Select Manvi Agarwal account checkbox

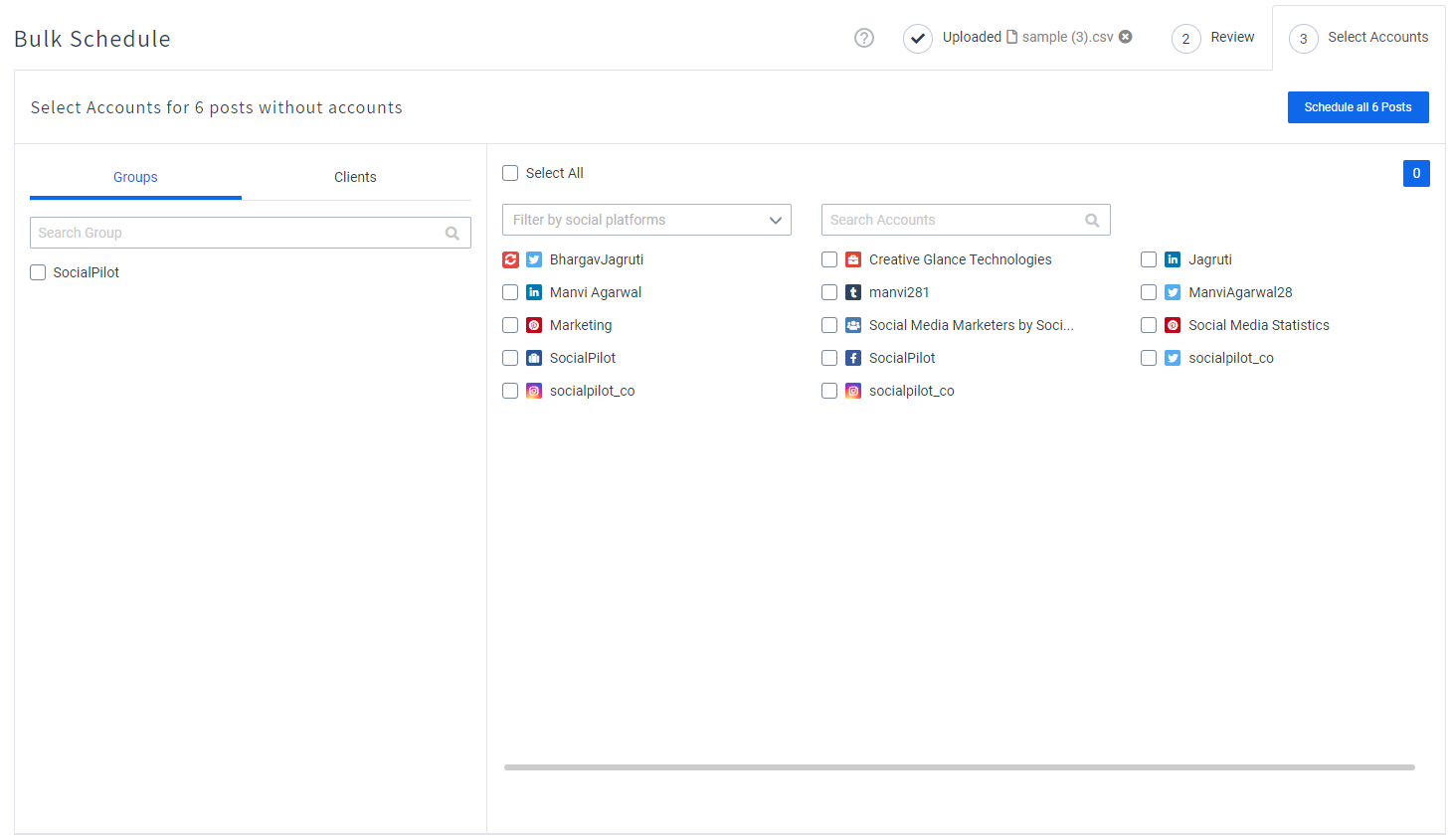point(510,292)
